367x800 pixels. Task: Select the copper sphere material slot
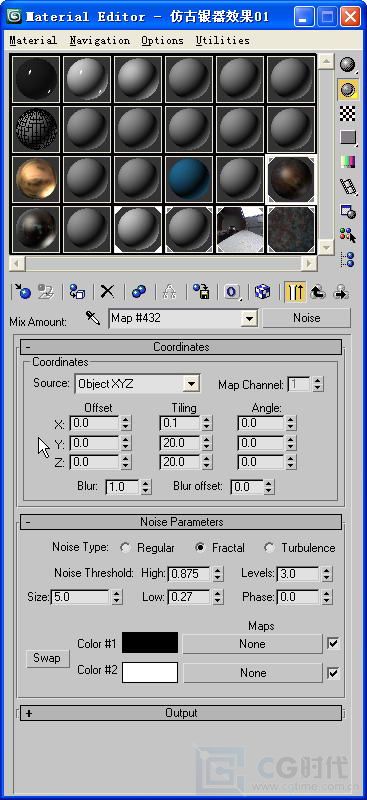35,179
